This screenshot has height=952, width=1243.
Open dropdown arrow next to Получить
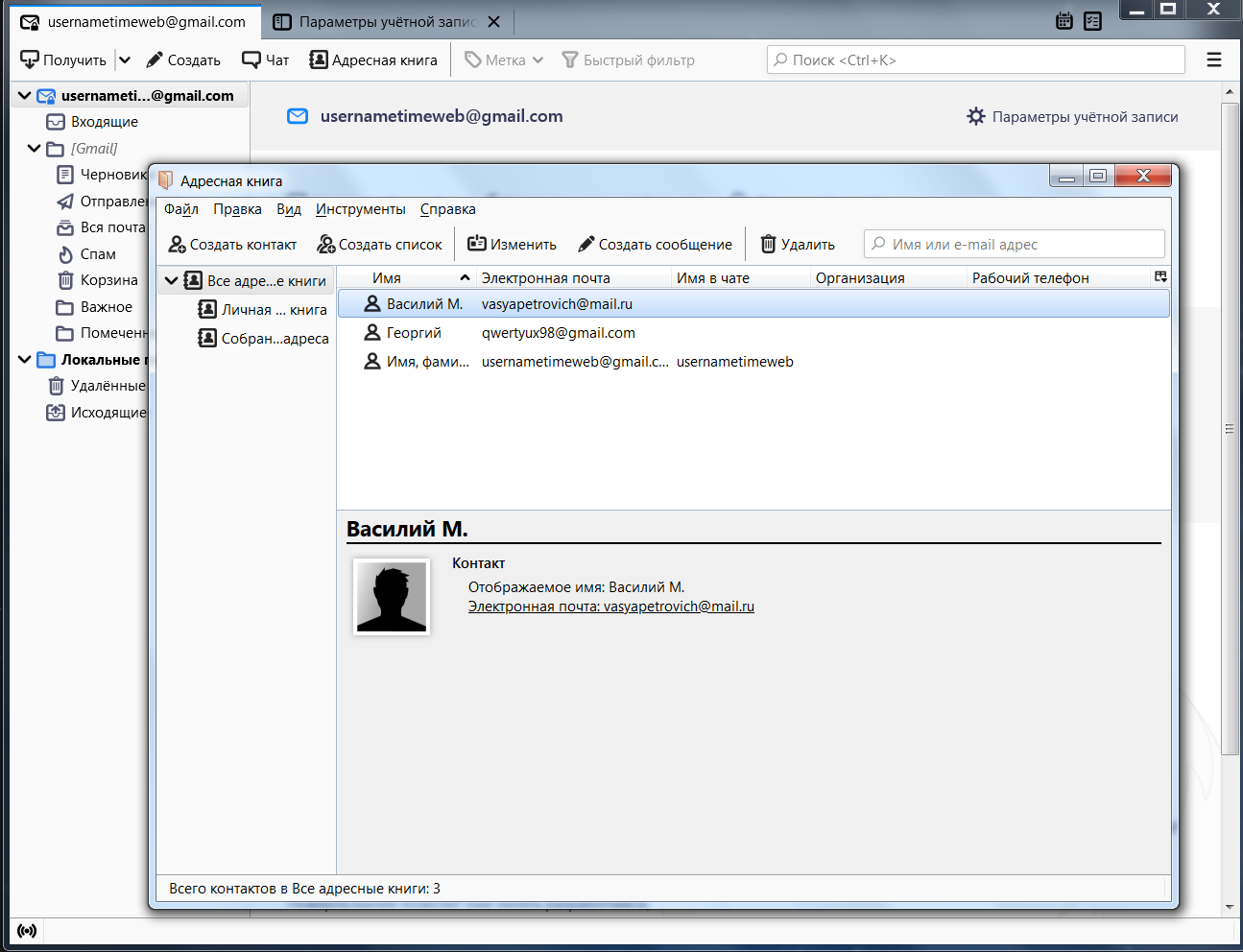click(125, 60)
